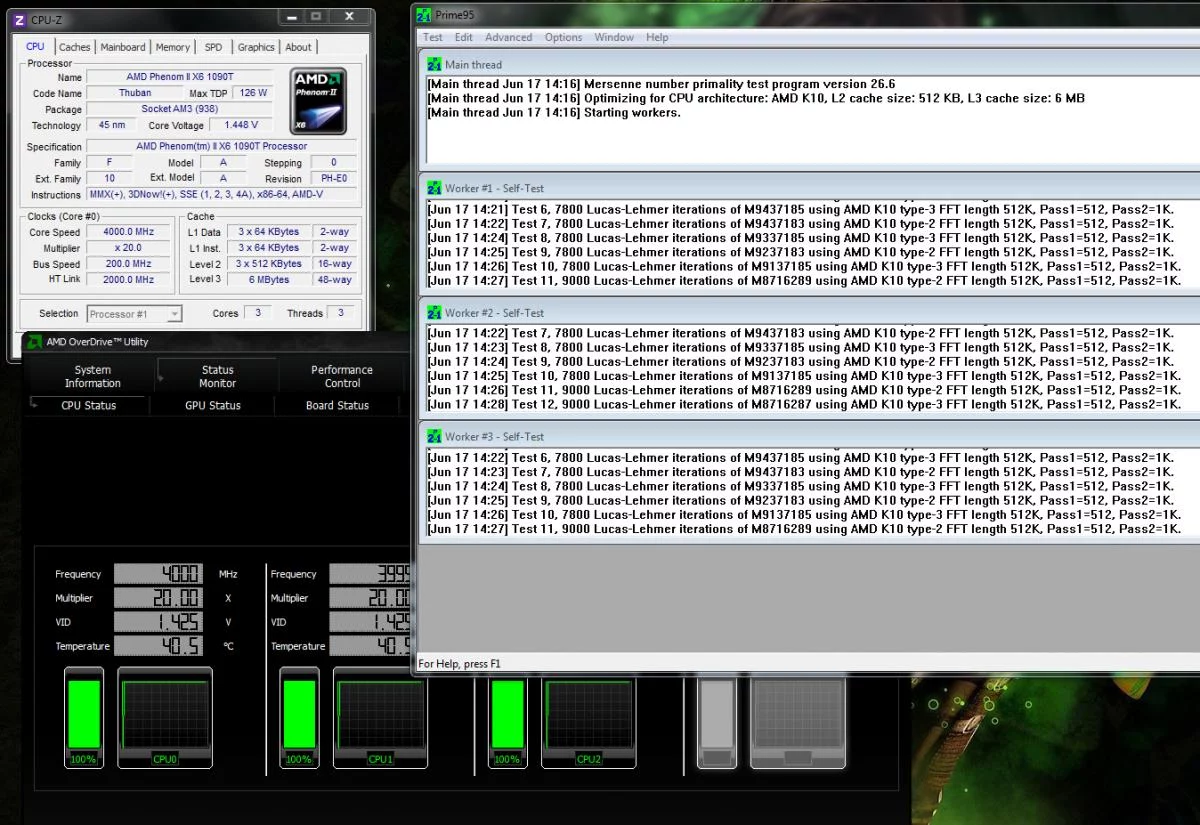
Task: Click the Socket AM3 (938) package field
Action: click(179, 109)
